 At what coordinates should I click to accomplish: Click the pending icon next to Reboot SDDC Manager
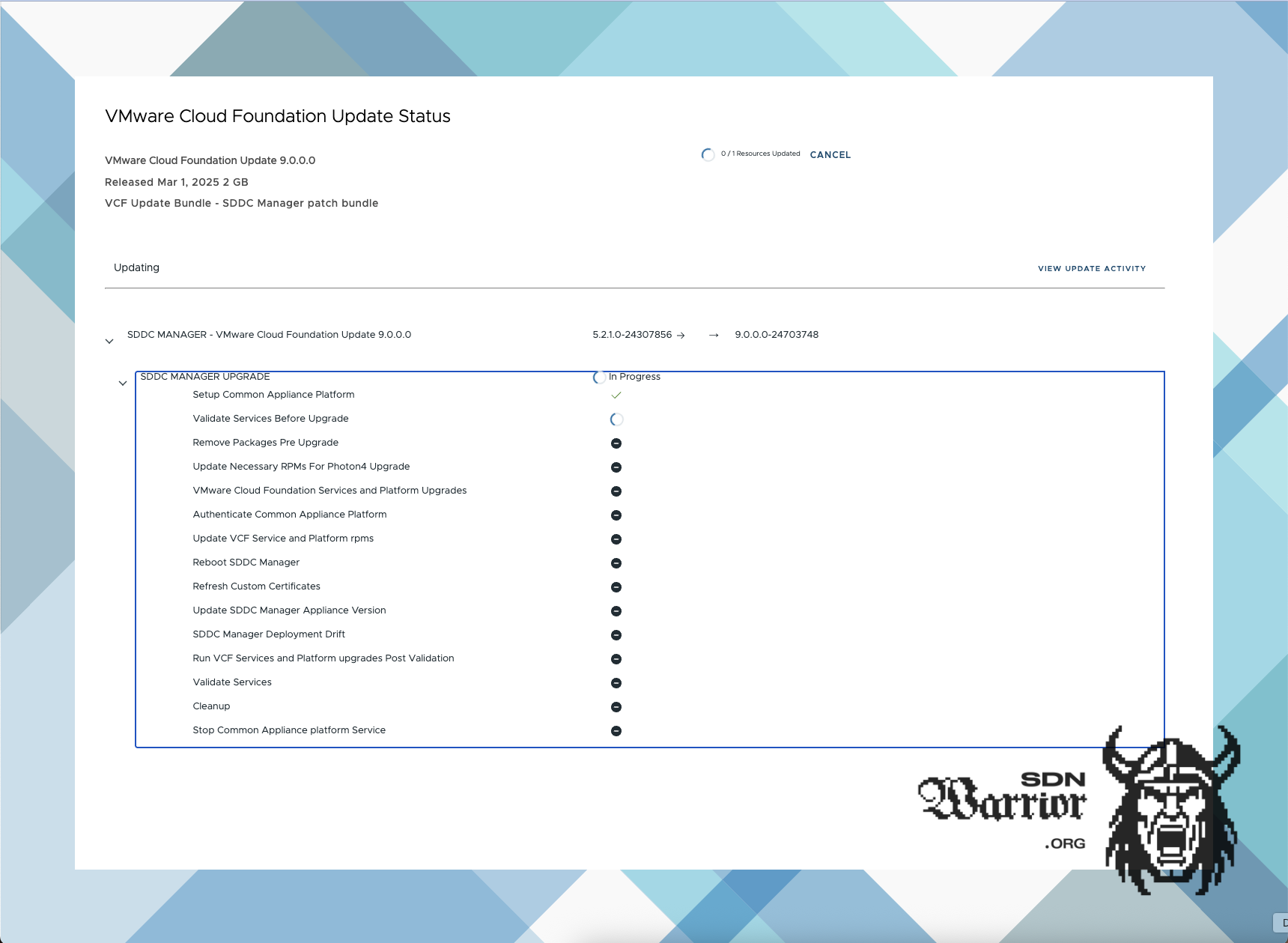616,563
